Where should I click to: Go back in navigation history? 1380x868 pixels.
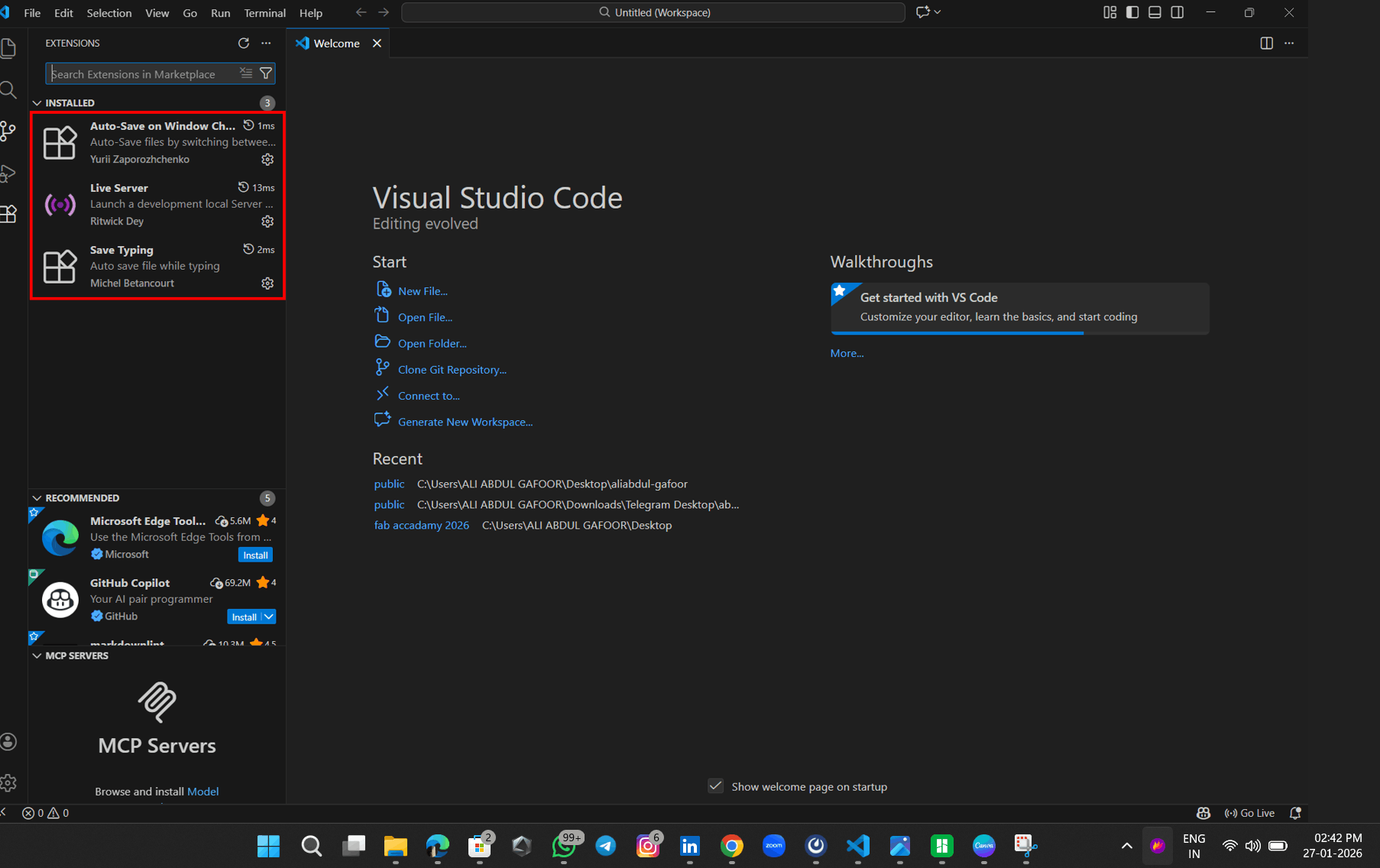tap(361, 12)
